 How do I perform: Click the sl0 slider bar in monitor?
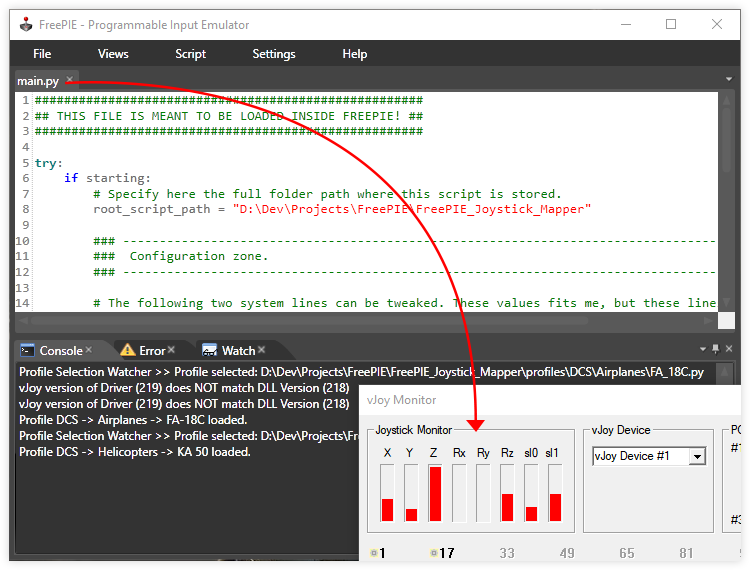point(531,493)
